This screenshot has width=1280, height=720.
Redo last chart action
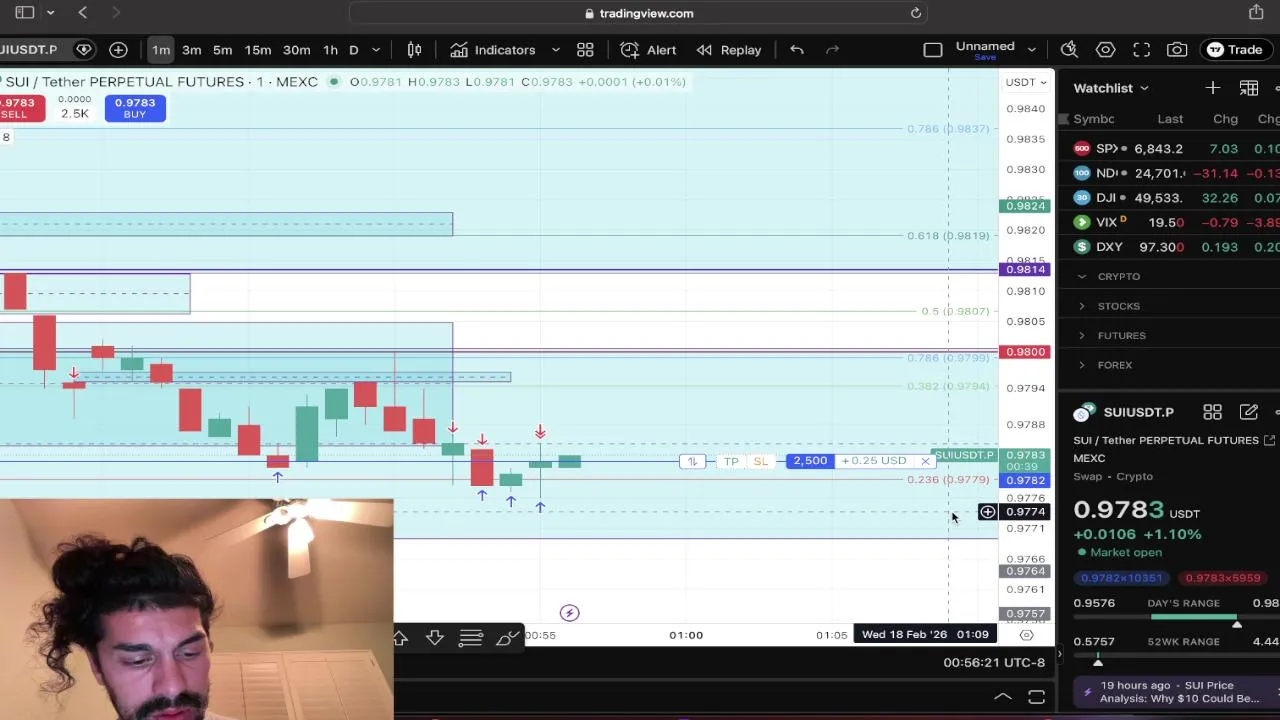[832, 50]
